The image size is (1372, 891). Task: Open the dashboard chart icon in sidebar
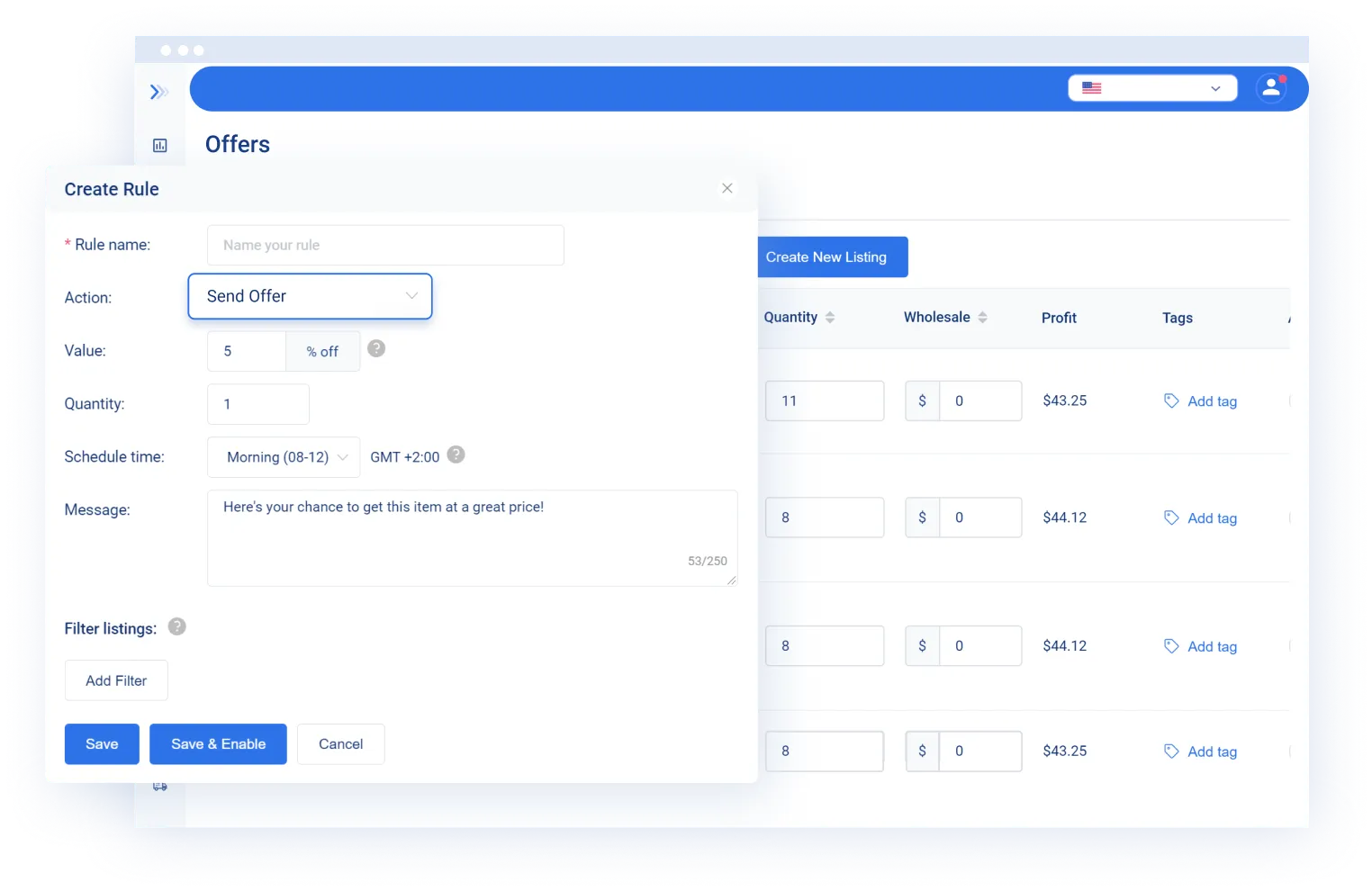160,146
